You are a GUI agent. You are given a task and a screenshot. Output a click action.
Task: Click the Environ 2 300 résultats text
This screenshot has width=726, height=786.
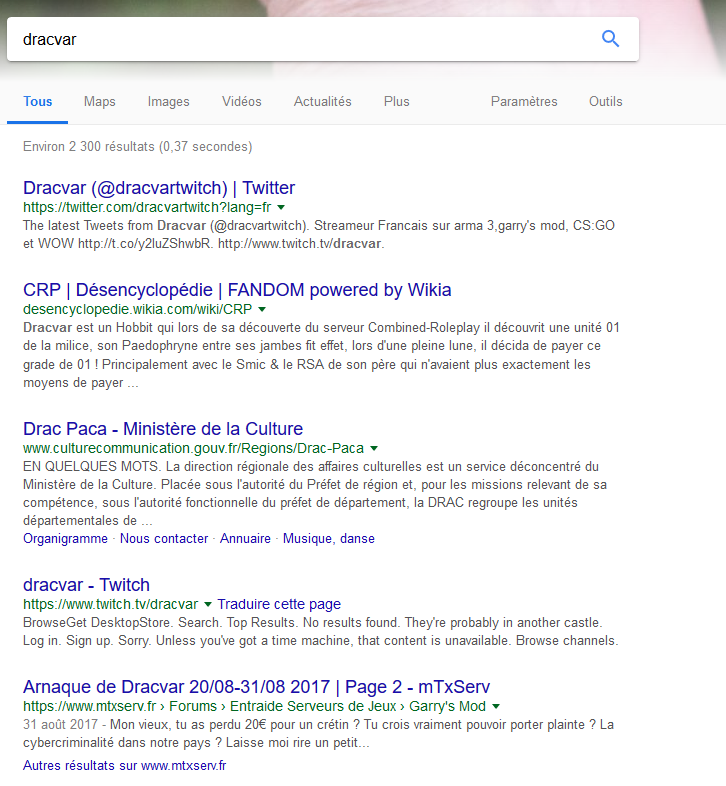(x=137, y=146)
